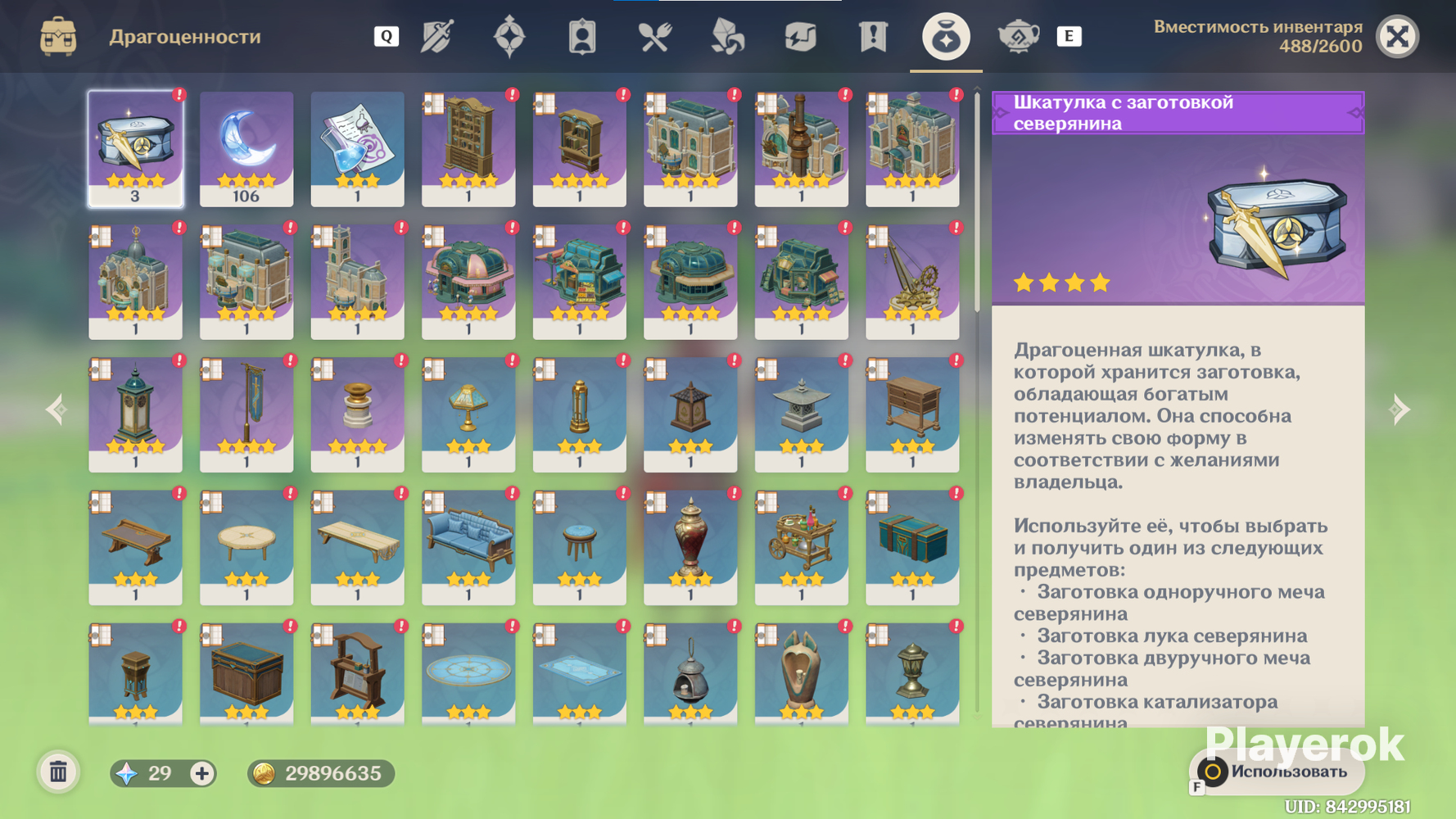The width and height of the screenshot is (1456, 819).
Task: Open the Artifacts inventory tab
Action: point(509,37)
